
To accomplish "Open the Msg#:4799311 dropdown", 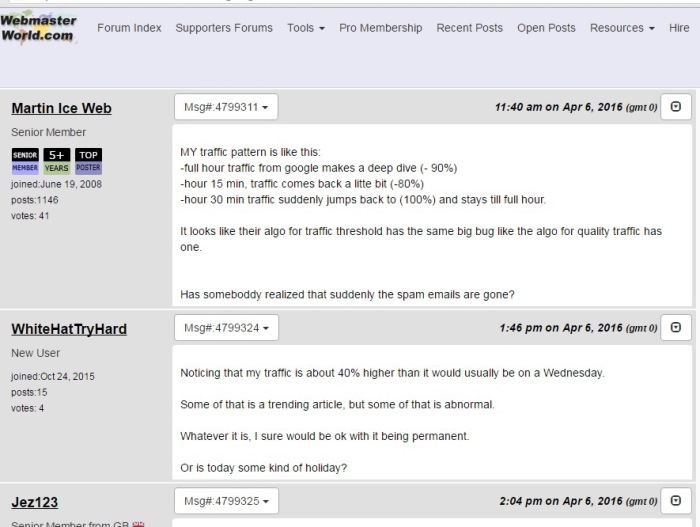I will pyautogui.click(x=226, y=107).
